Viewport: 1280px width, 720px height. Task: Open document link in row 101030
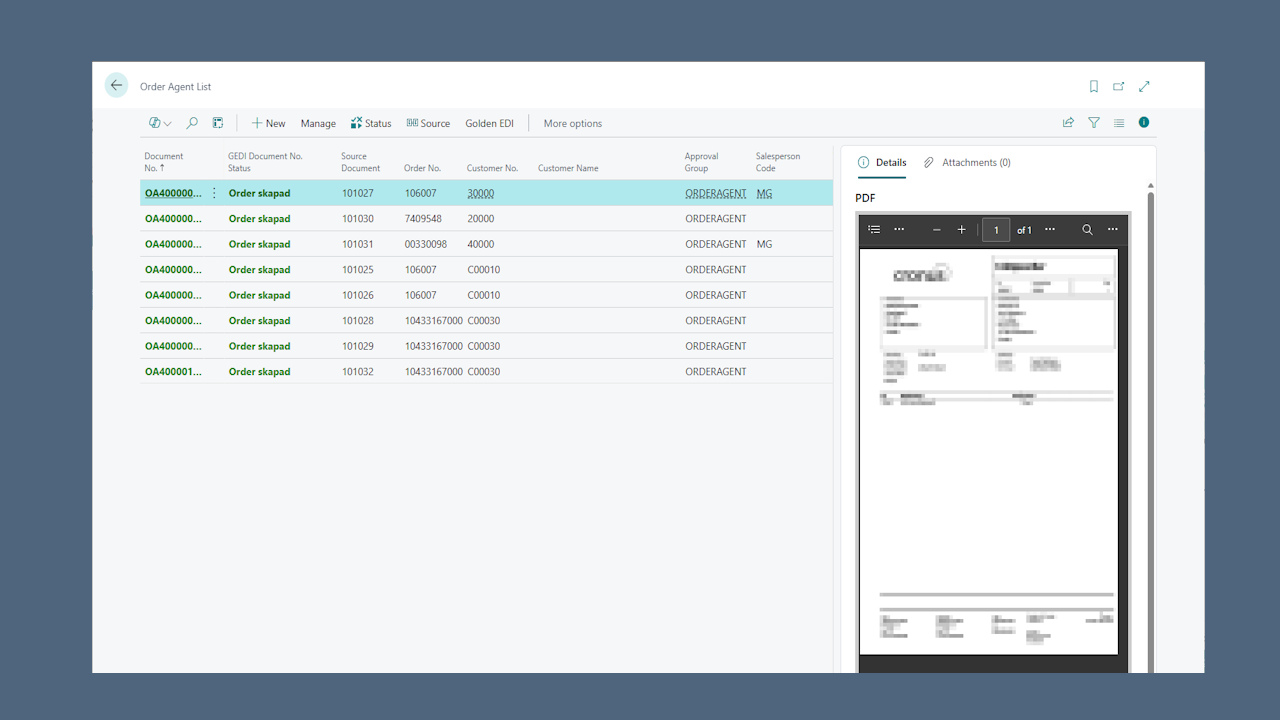coord(173,219)
